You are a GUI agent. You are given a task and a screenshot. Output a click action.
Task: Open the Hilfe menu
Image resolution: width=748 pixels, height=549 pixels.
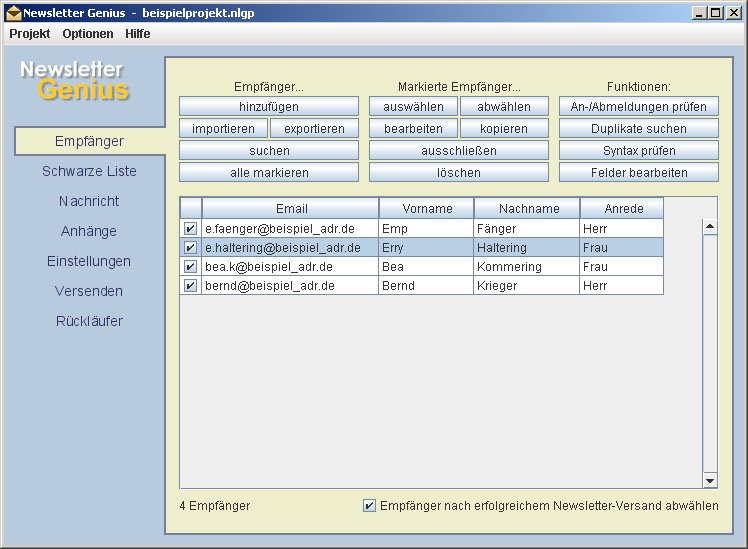click(x=137, y=34)
